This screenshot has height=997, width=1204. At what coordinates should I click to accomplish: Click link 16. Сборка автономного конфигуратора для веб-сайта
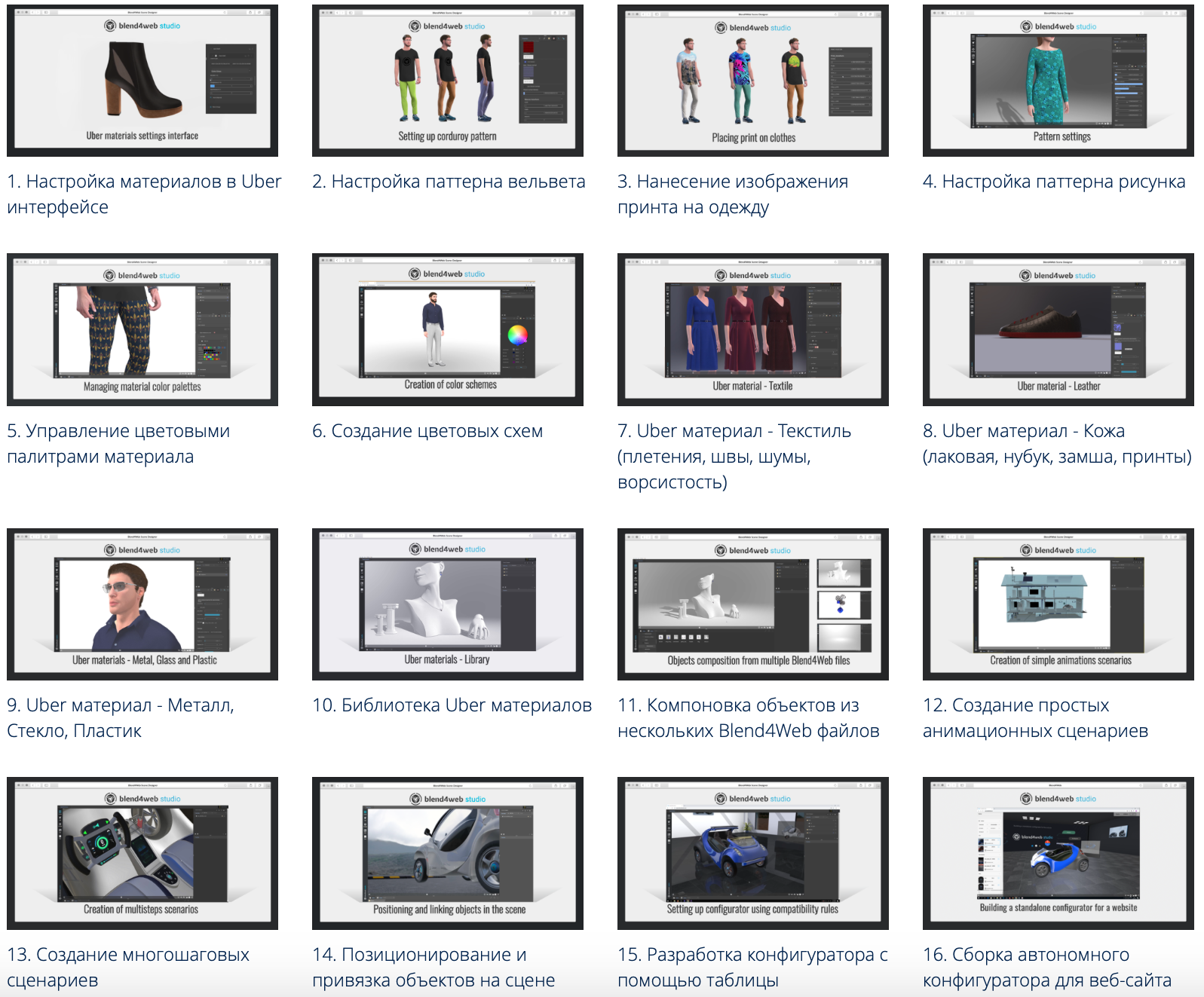point(1047,968)
